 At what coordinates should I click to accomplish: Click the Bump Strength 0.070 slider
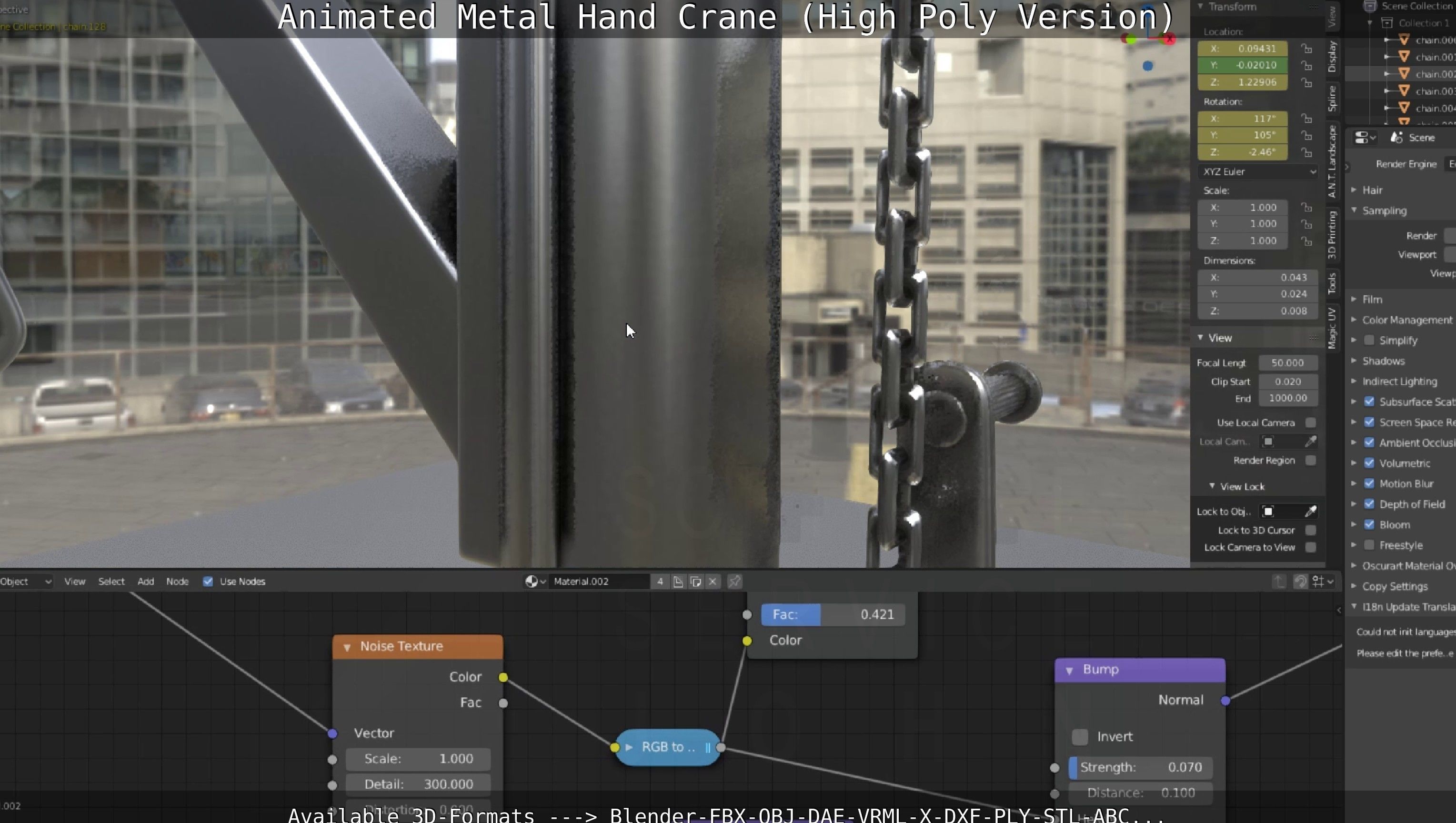[x=1141, y=767]
